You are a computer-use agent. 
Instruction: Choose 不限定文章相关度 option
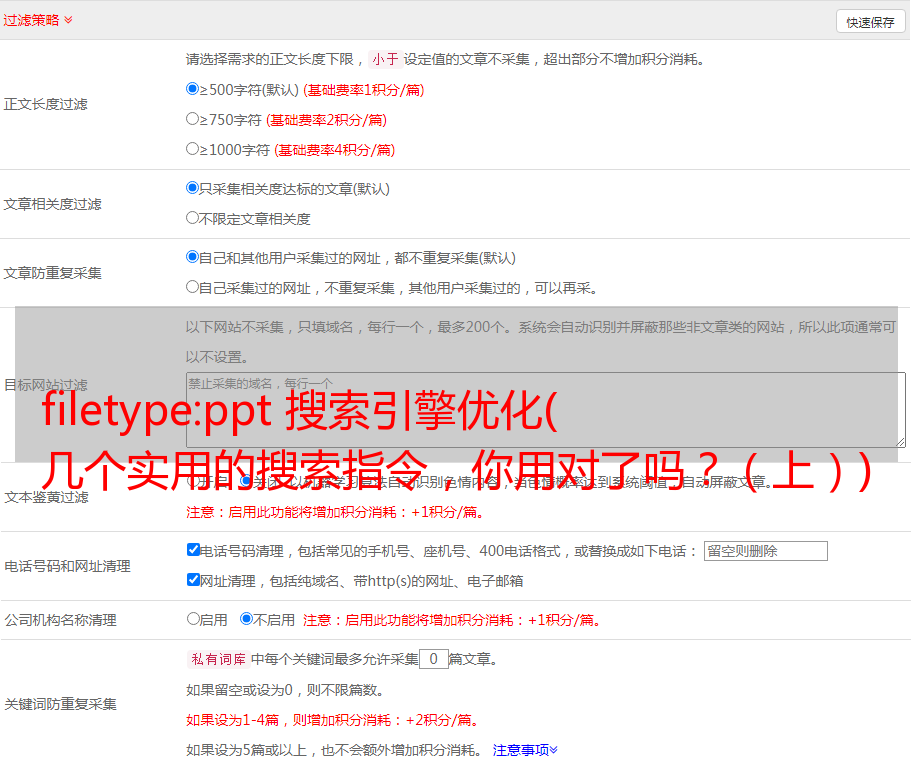(x=193, y=218)
